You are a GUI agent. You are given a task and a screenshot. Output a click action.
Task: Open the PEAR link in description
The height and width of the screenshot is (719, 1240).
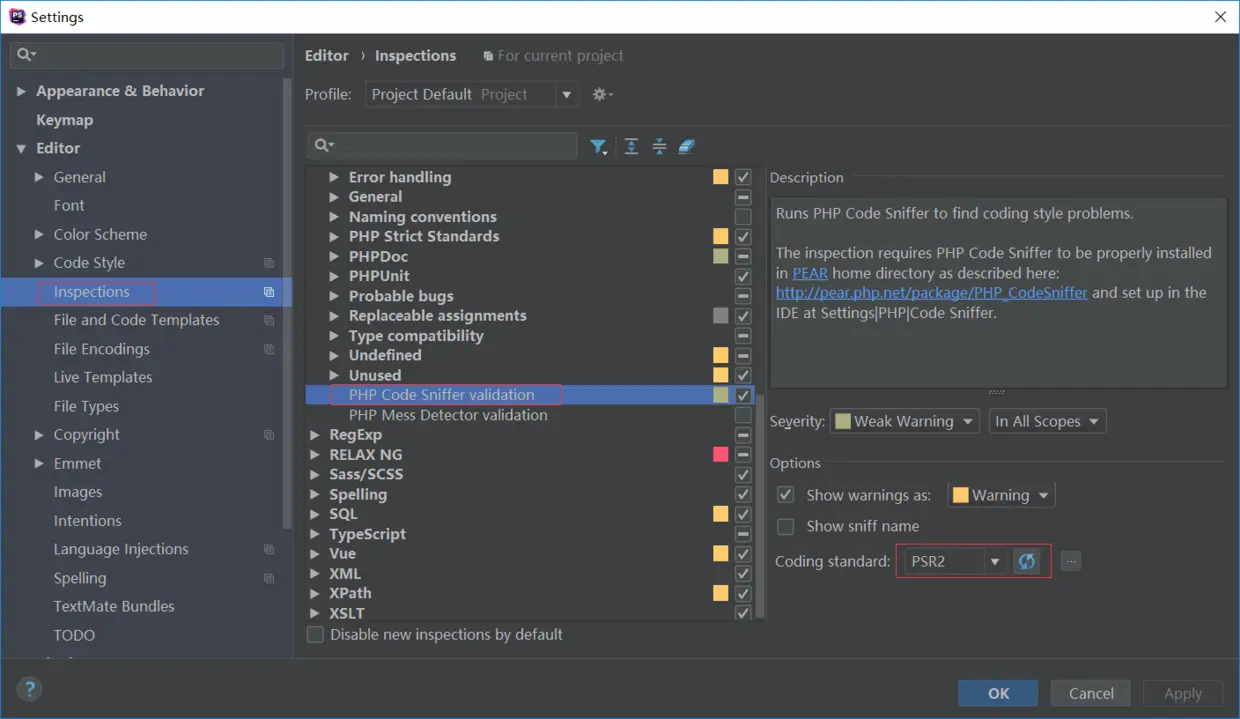click(x=810, y=273)
